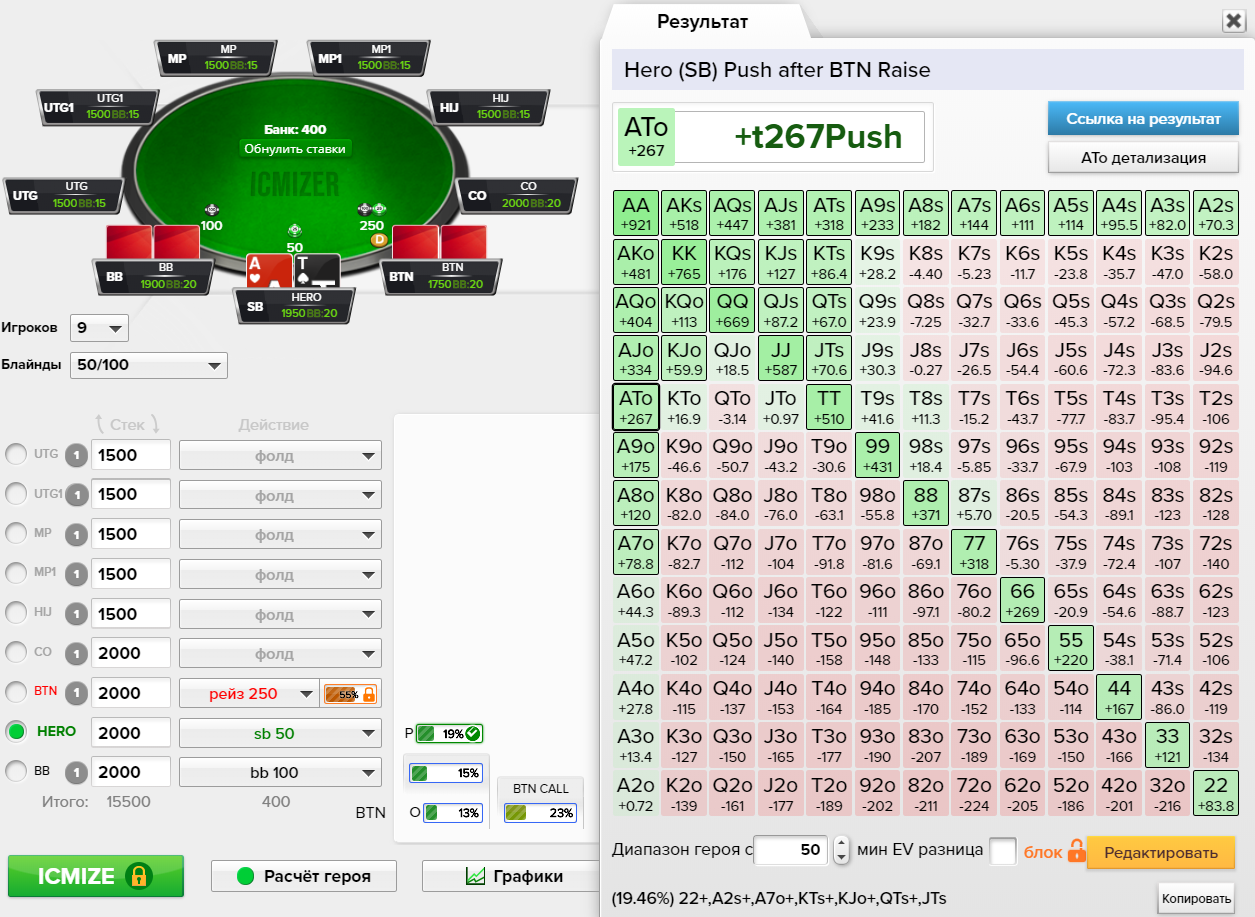Open ATo детализация button

click(1144, 157)
